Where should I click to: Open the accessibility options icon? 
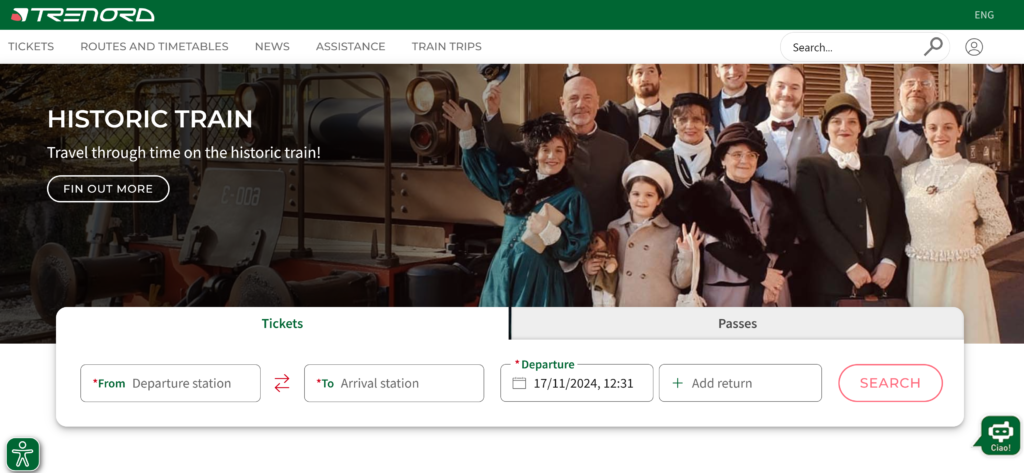(23, 454)
